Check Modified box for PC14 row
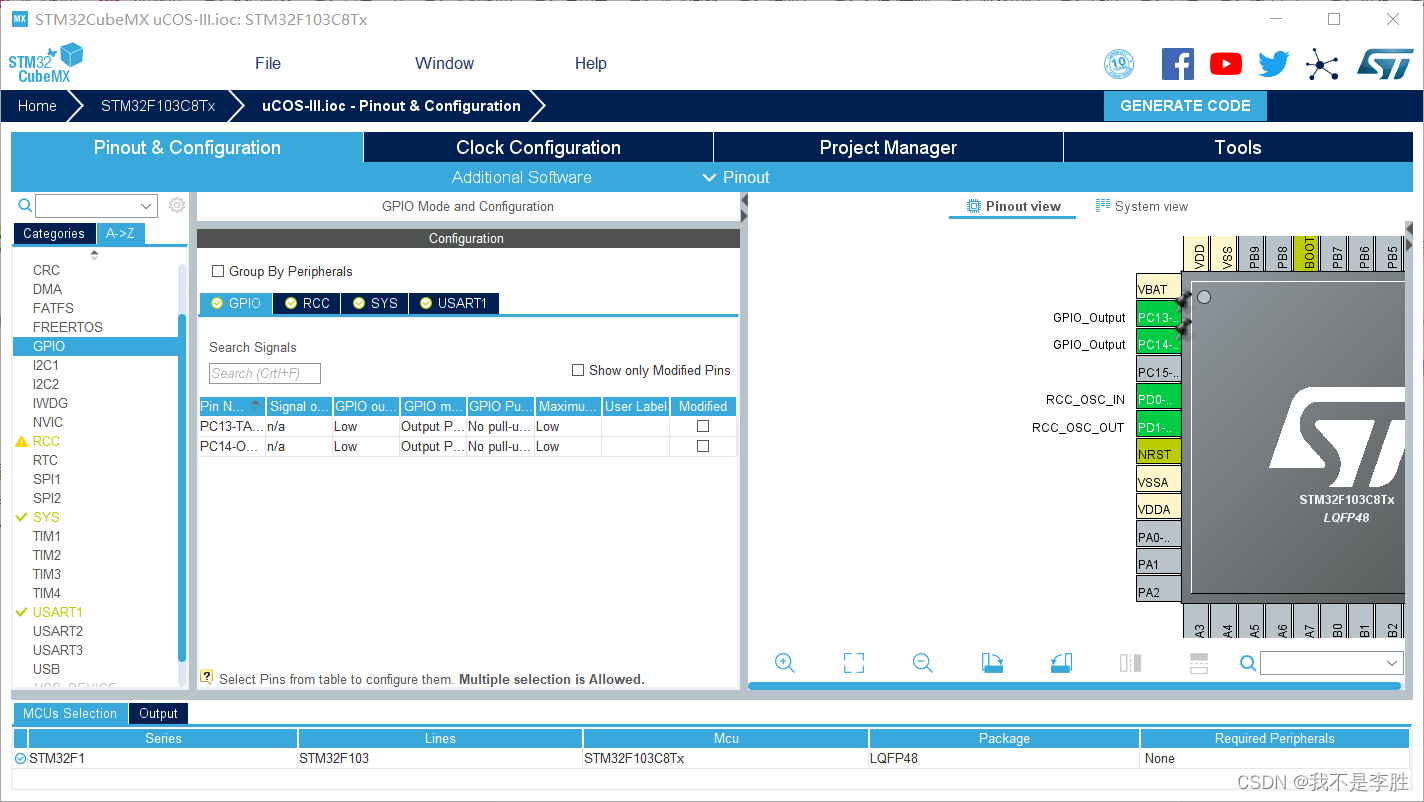Image resolution: width=1424 pixels, height=802 pixels. (703, 446)
